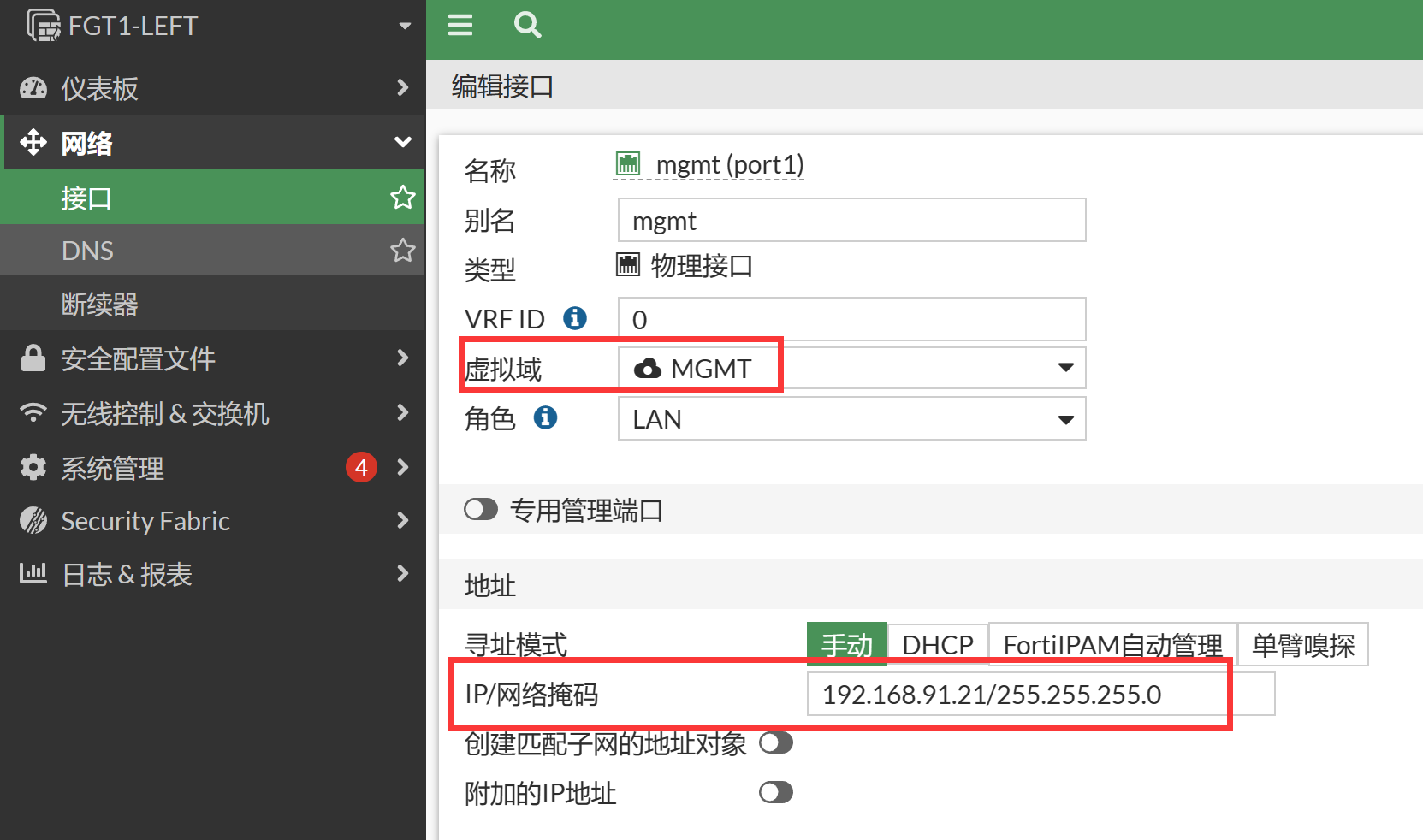The height and width of the screenshot is (840, 1423).
Task: Open the Security Fabric menu
Action: click(x=214, y=521)
